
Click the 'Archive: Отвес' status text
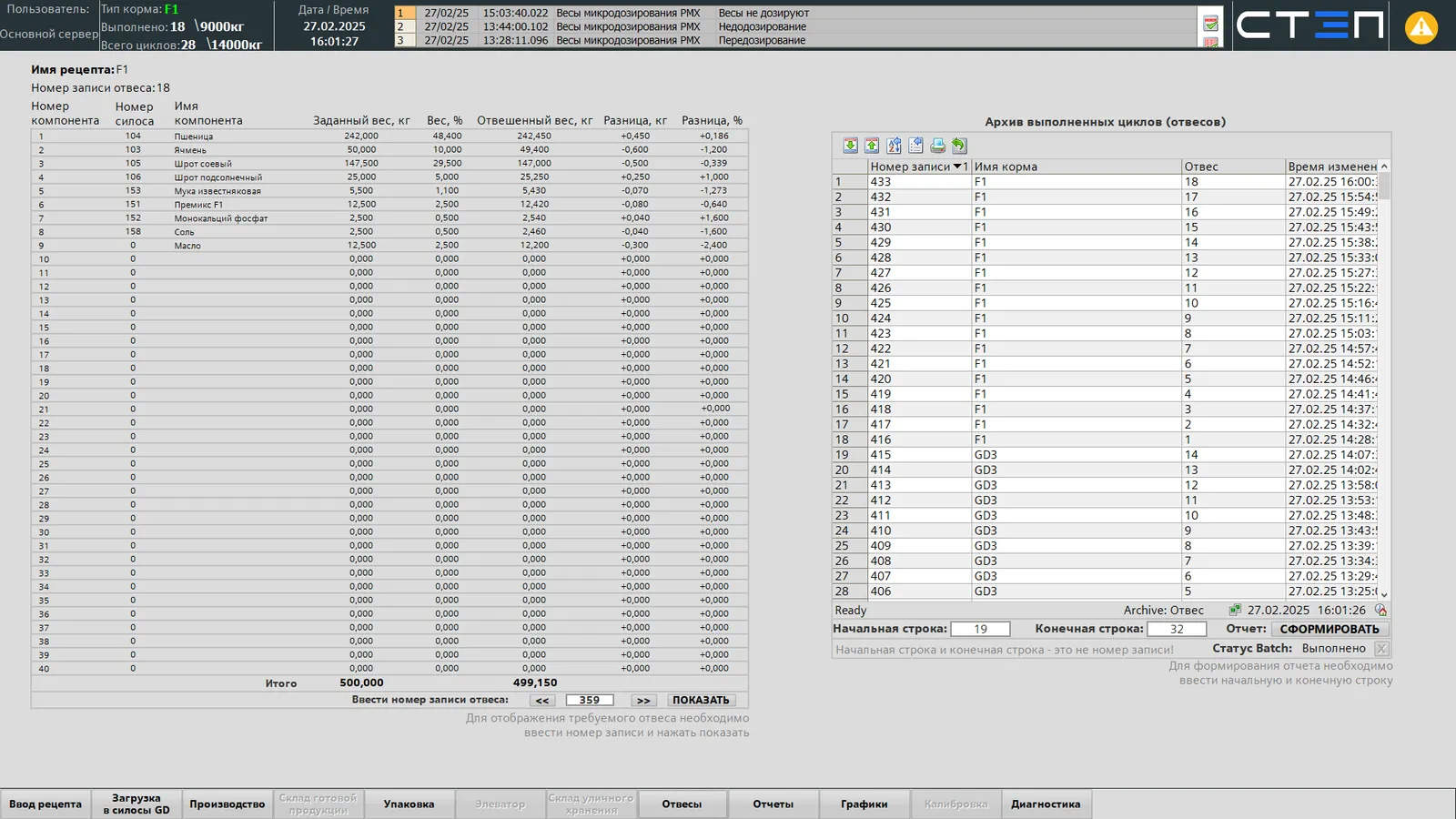click(1163, 611)
